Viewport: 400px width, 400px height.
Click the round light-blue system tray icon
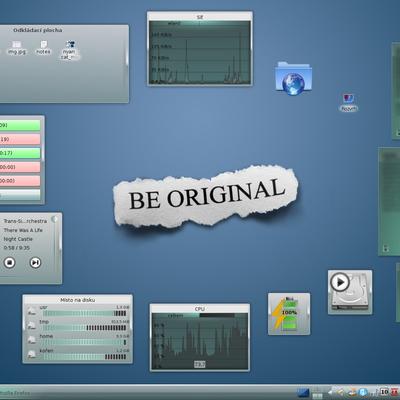pos(363,392)
